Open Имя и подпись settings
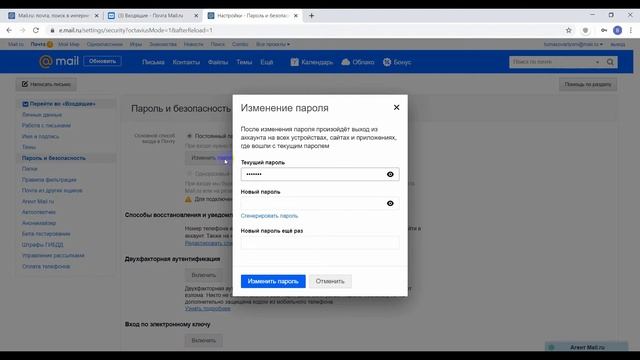The height and width of the screenshot is (360, 640). 40,136
